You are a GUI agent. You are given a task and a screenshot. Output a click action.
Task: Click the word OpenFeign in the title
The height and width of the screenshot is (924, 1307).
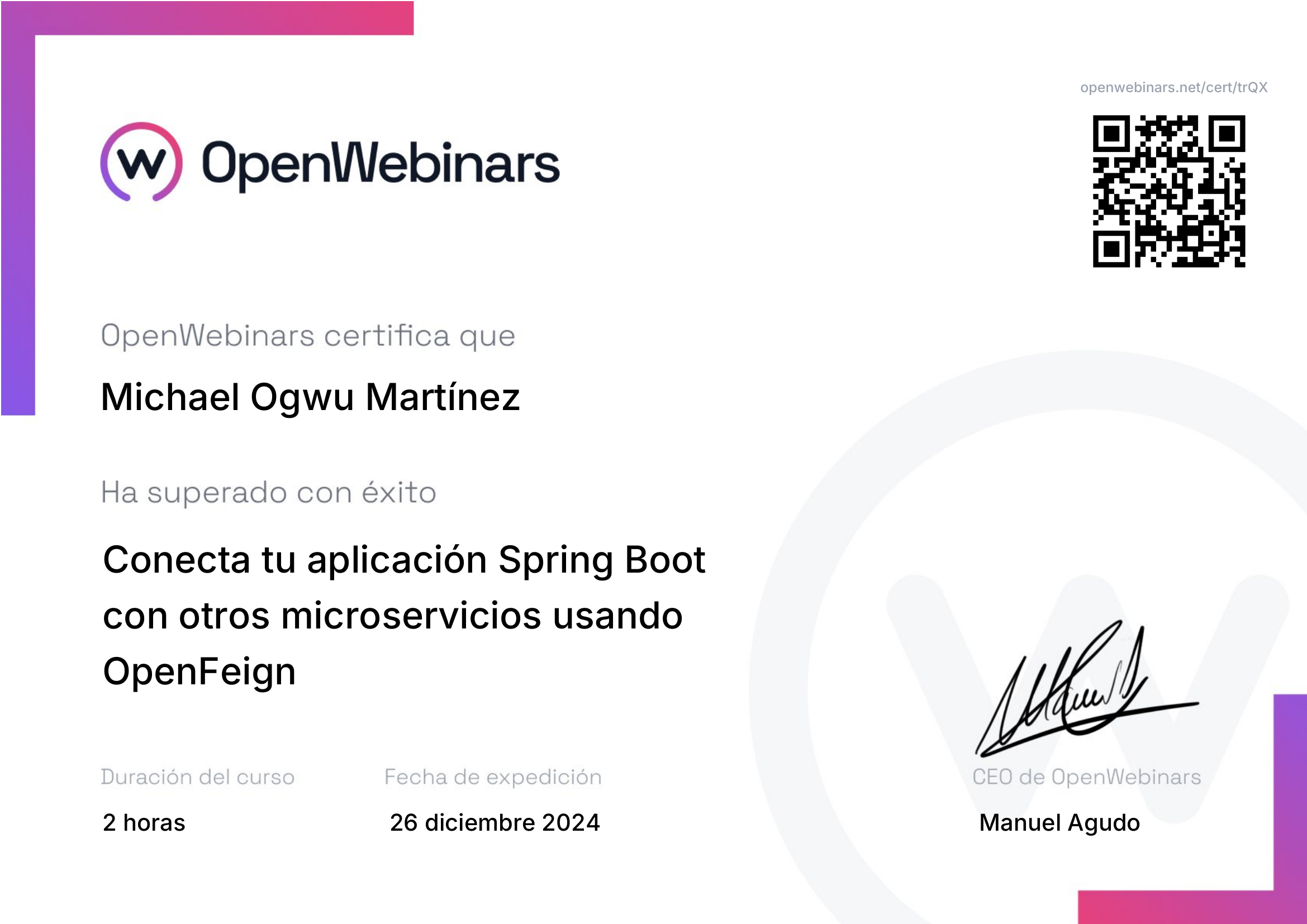(x=199, y=673)
